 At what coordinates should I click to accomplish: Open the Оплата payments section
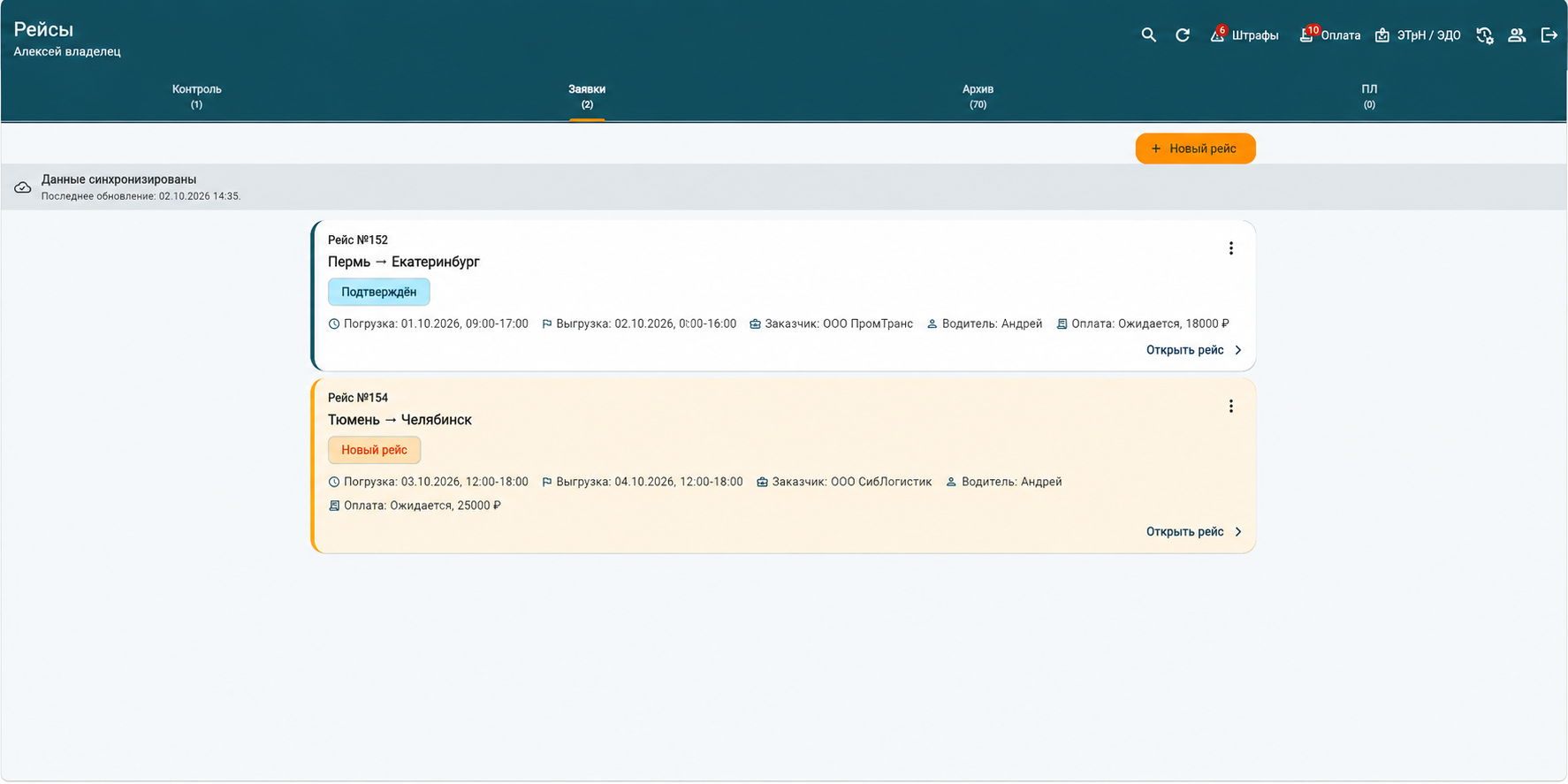(1329, 35)
